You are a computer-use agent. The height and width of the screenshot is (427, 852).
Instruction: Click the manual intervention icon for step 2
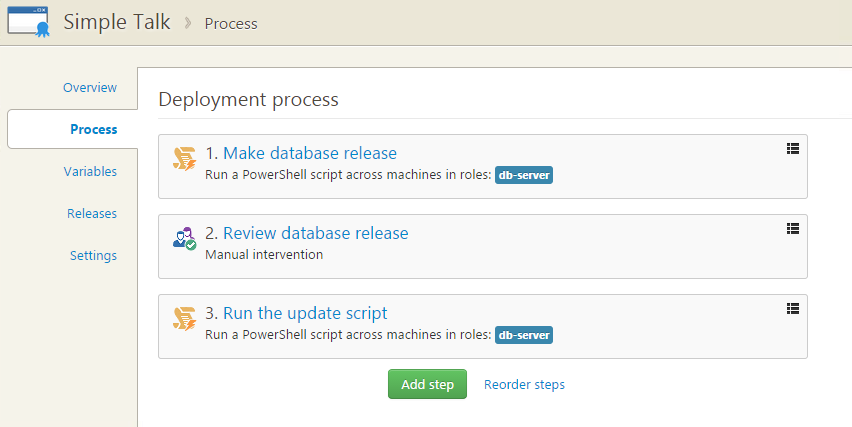[x=184, y=238]
